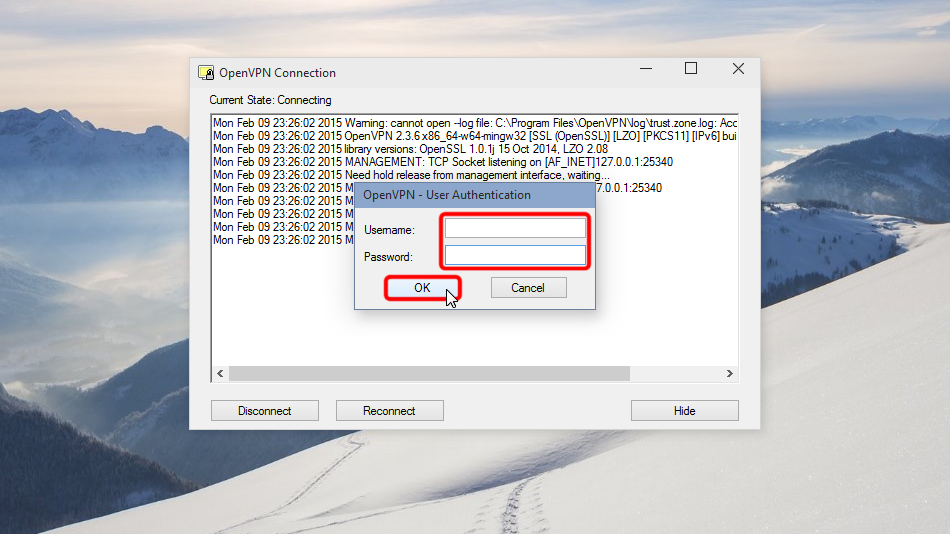
Task: Click the log's right scroll arrow
Action: point(730,374)
